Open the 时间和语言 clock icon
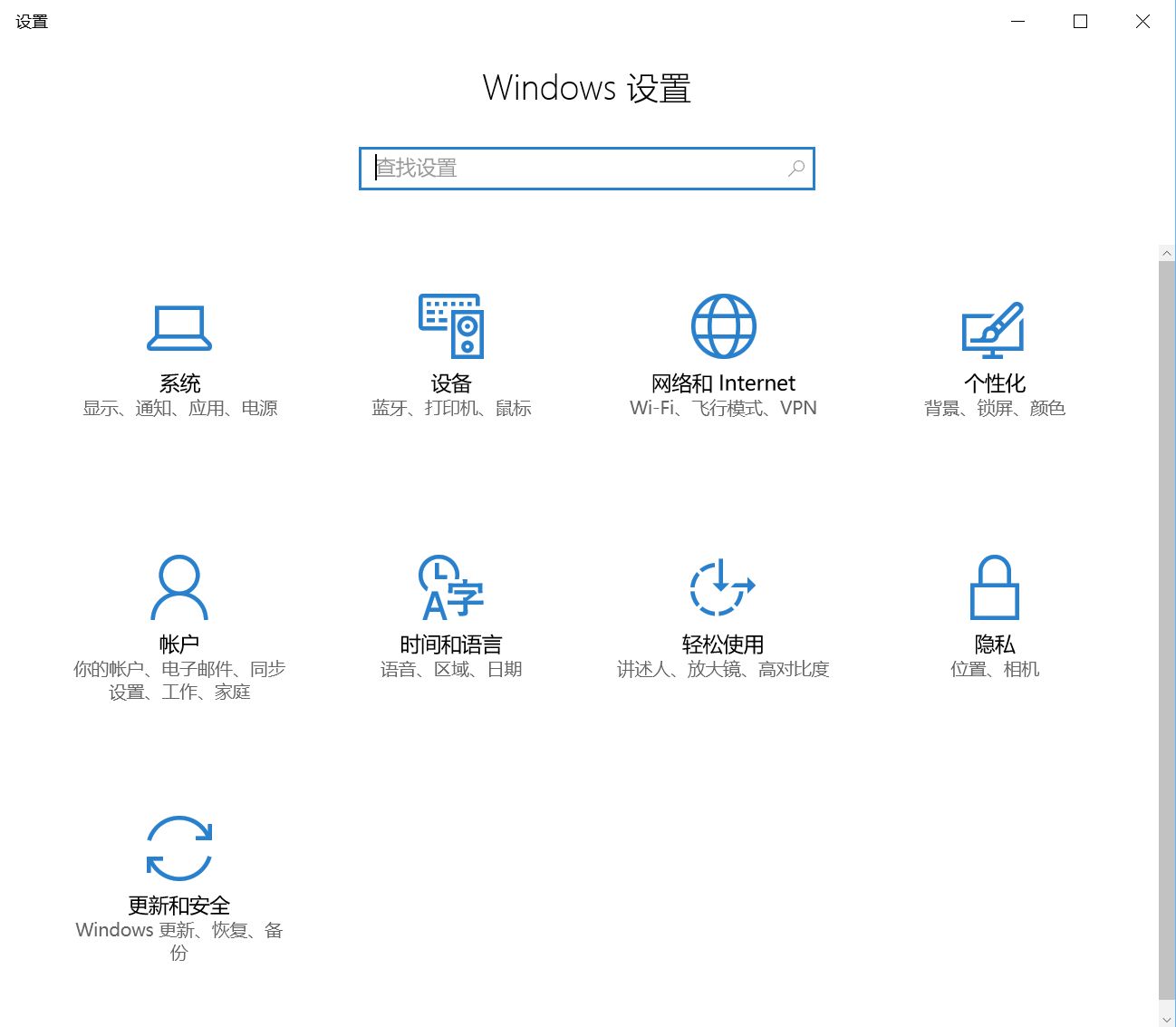Screen dimensions: 1176x1027 coord(451,587)
